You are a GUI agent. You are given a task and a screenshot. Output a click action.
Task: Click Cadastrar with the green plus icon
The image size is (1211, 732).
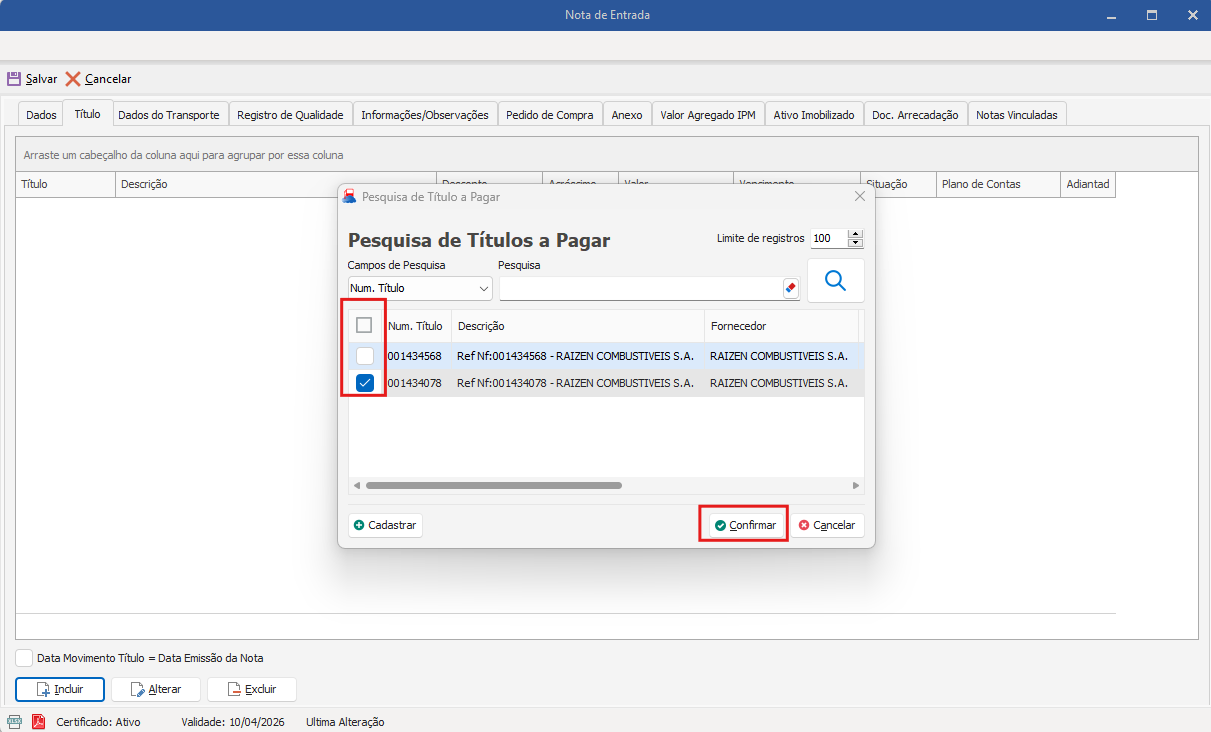point(385,525)
